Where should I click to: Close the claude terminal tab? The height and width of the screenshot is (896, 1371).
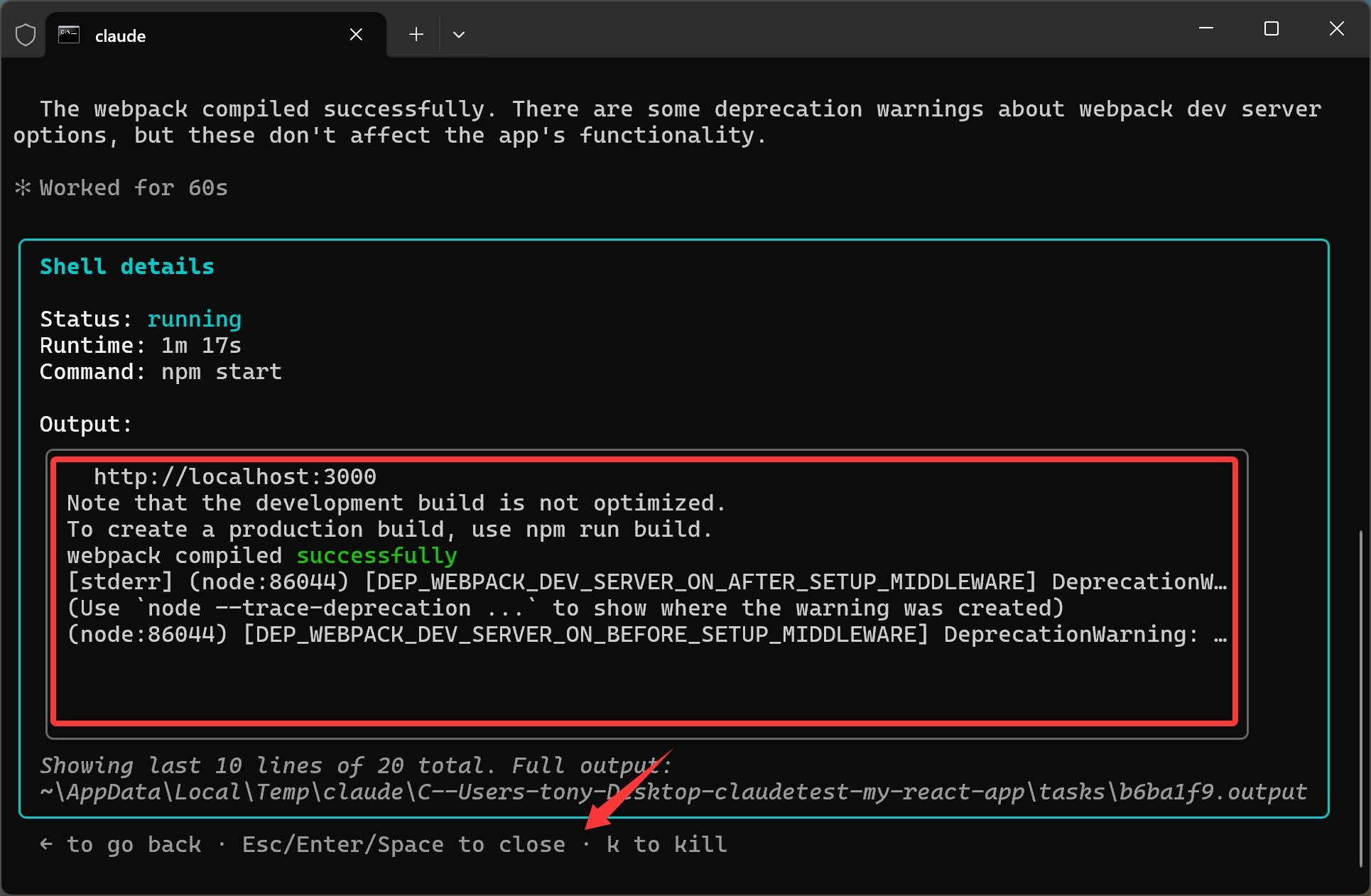(356, 35)
